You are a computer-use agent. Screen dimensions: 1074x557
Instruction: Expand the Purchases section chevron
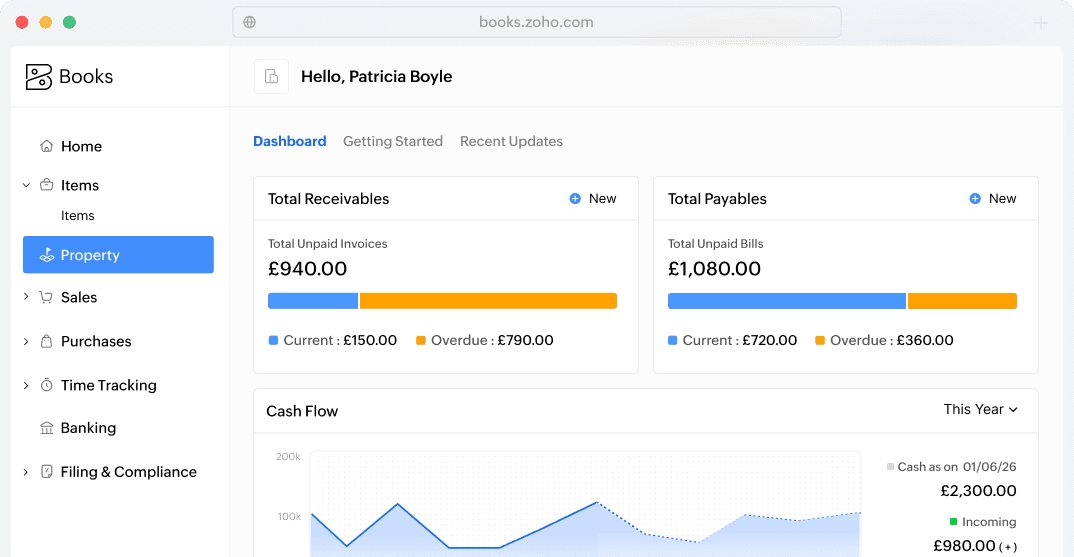(x=26, y=341)
